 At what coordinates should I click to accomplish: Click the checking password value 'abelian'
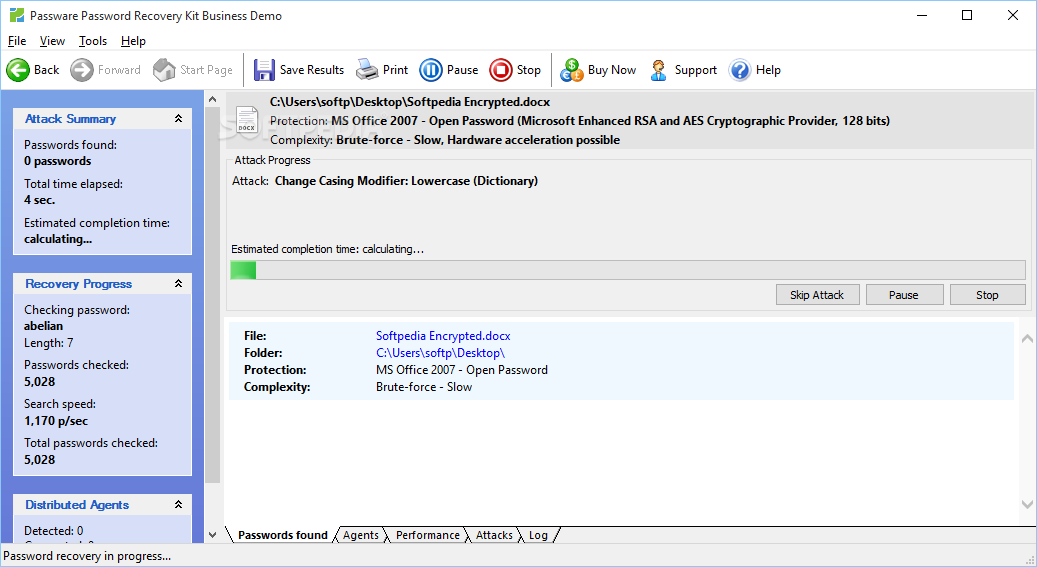[43, 326]
